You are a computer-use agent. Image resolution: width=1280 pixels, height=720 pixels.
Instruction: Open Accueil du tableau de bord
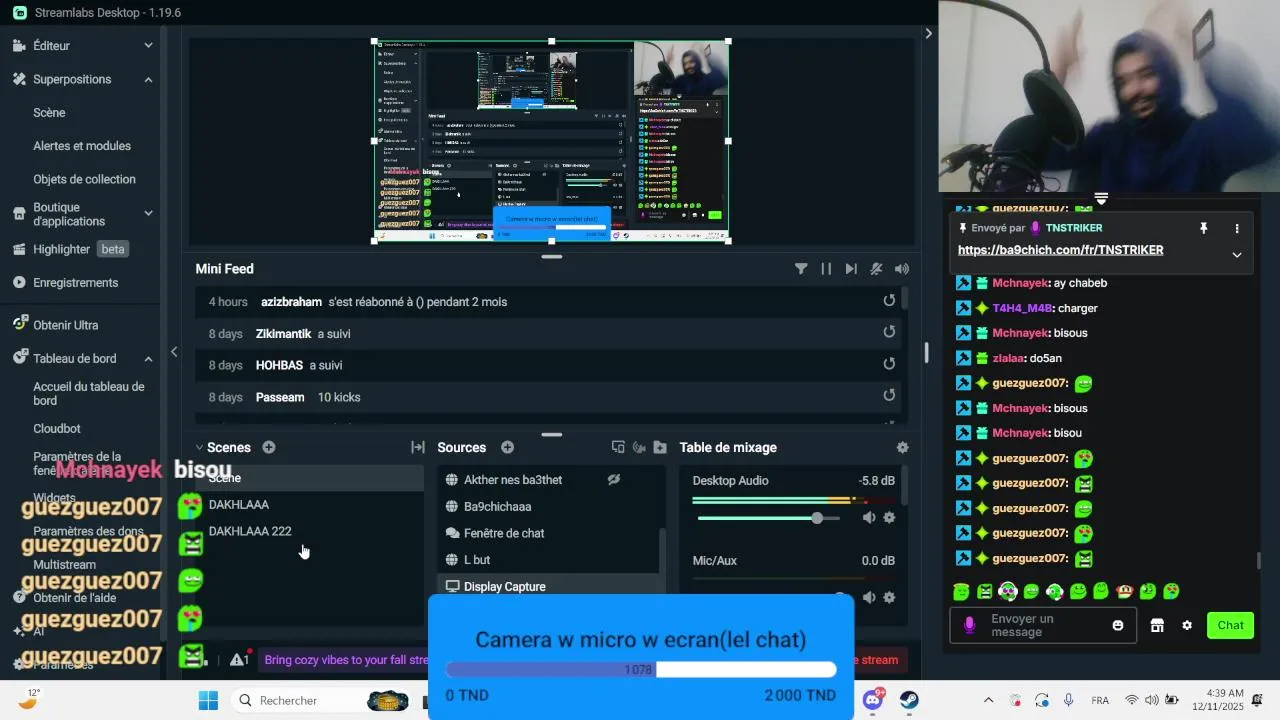89,393
